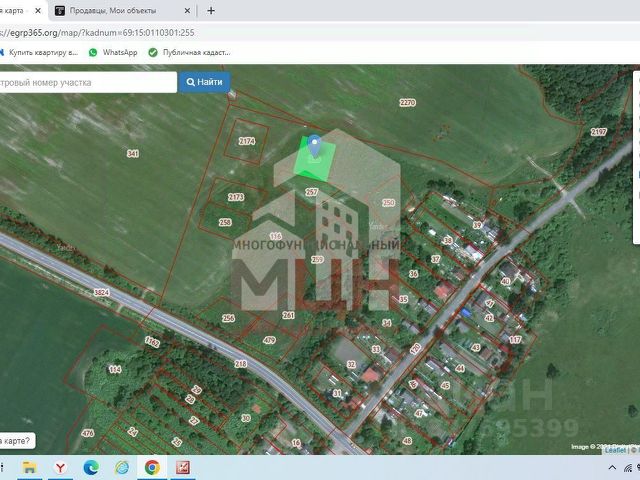Select parcel labeled 48

[407, 441]
